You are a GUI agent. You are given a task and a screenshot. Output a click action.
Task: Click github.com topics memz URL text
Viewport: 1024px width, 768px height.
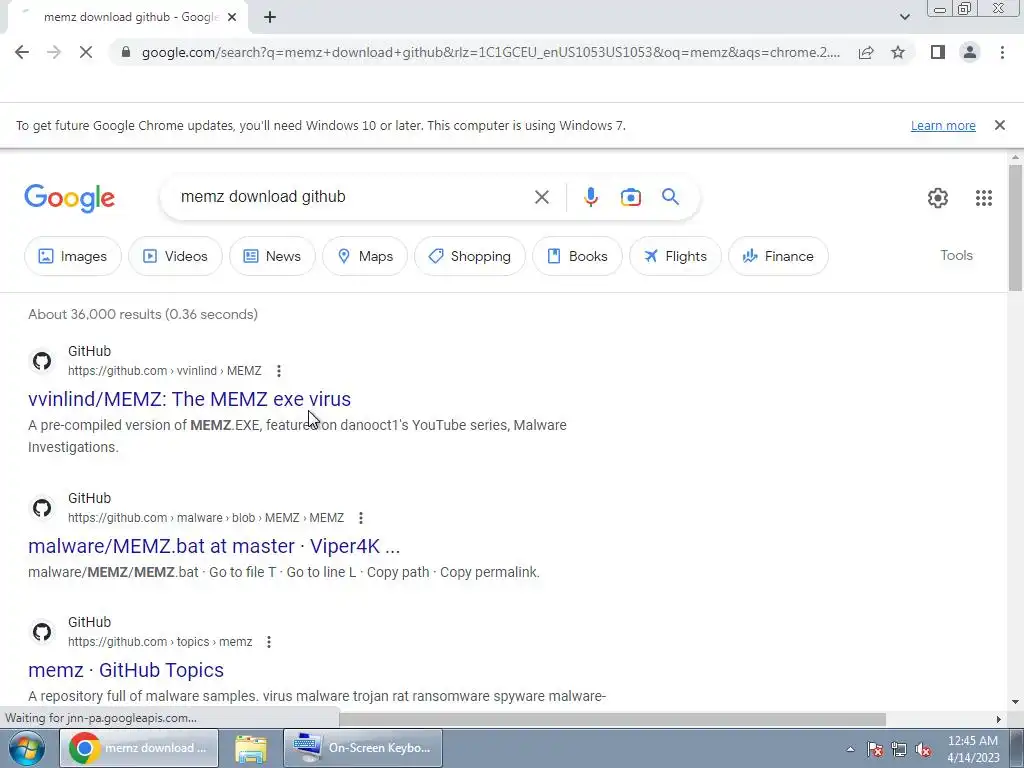tap(160, 642)
